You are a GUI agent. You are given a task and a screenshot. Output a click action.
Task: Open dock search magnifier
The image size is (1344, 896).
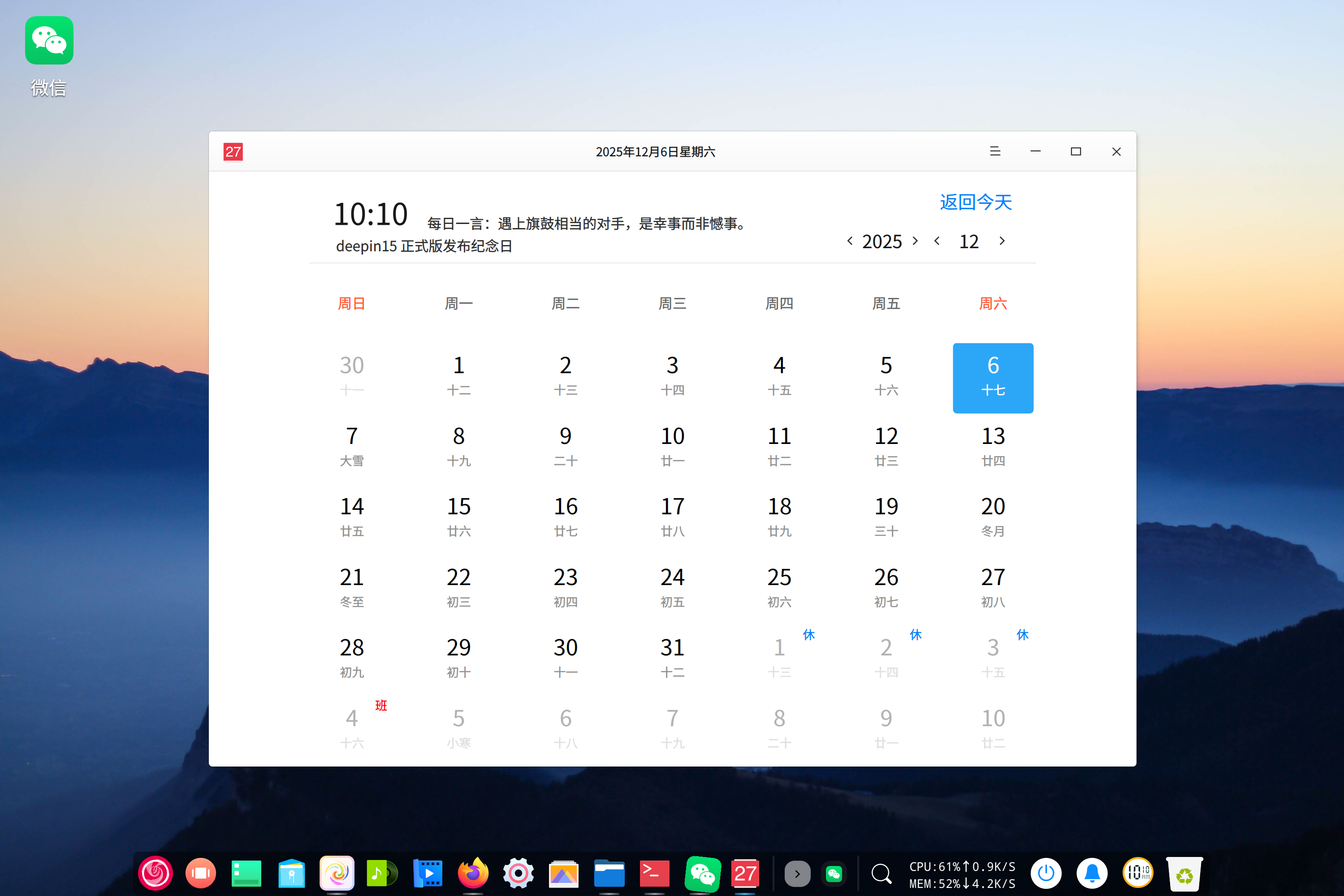[881, 873]
